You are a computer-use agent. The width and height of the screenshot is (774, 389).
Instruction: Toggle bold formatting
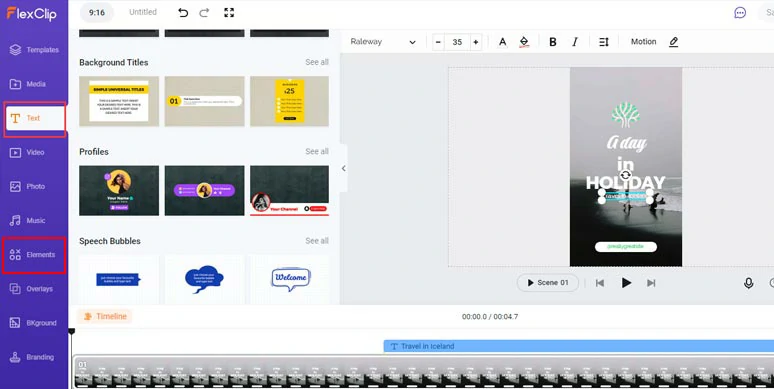[553, 42]
